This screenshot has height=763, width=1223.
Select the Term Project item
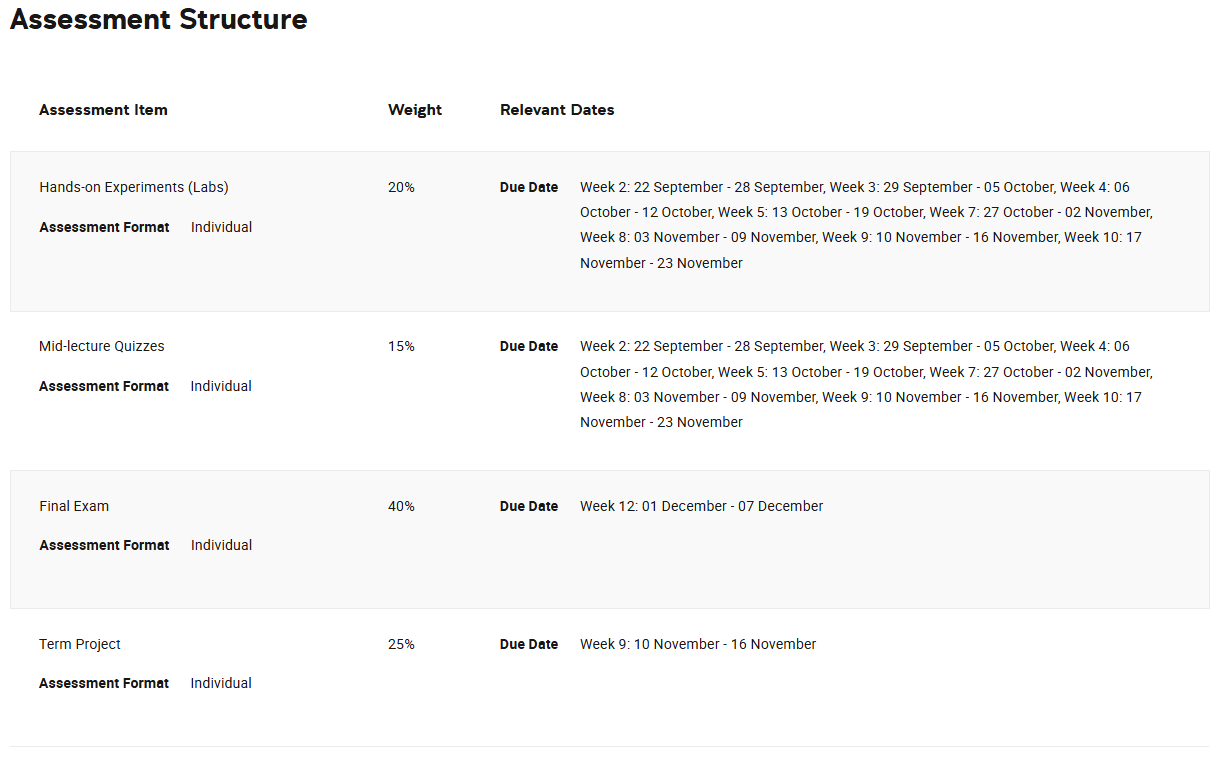[x=80, y=644]
